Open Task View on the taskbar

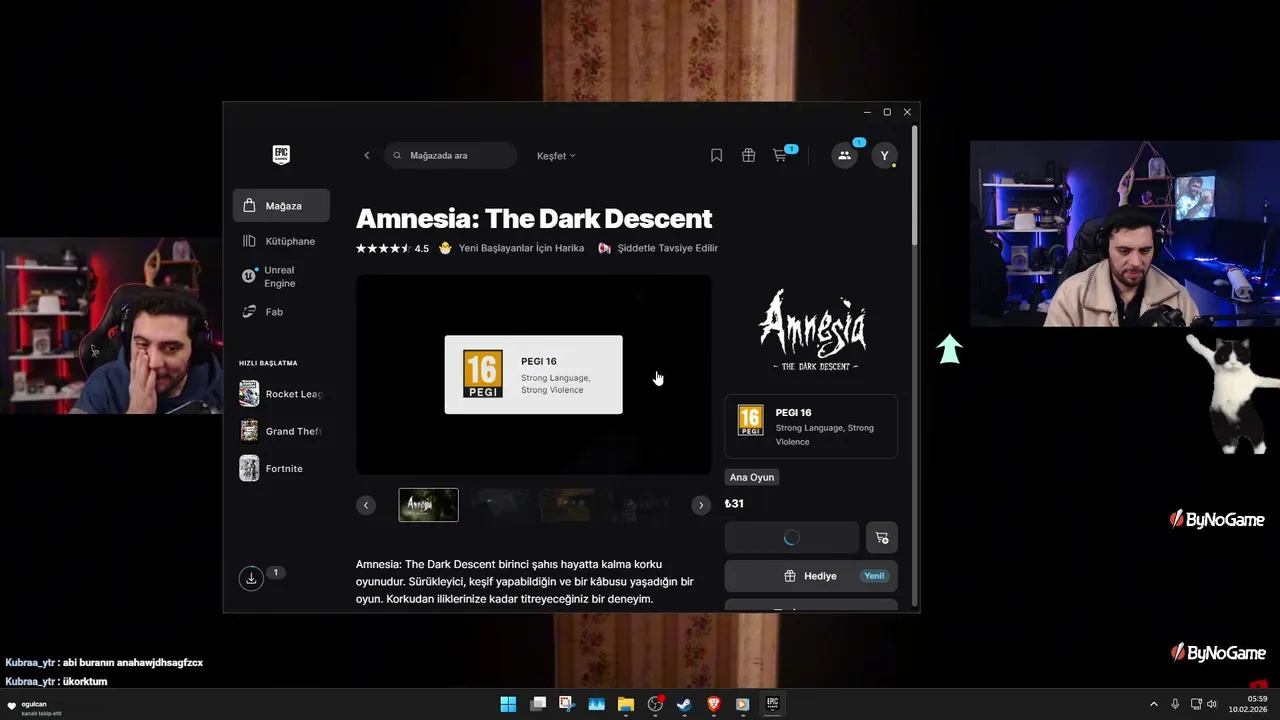point(538,704)
